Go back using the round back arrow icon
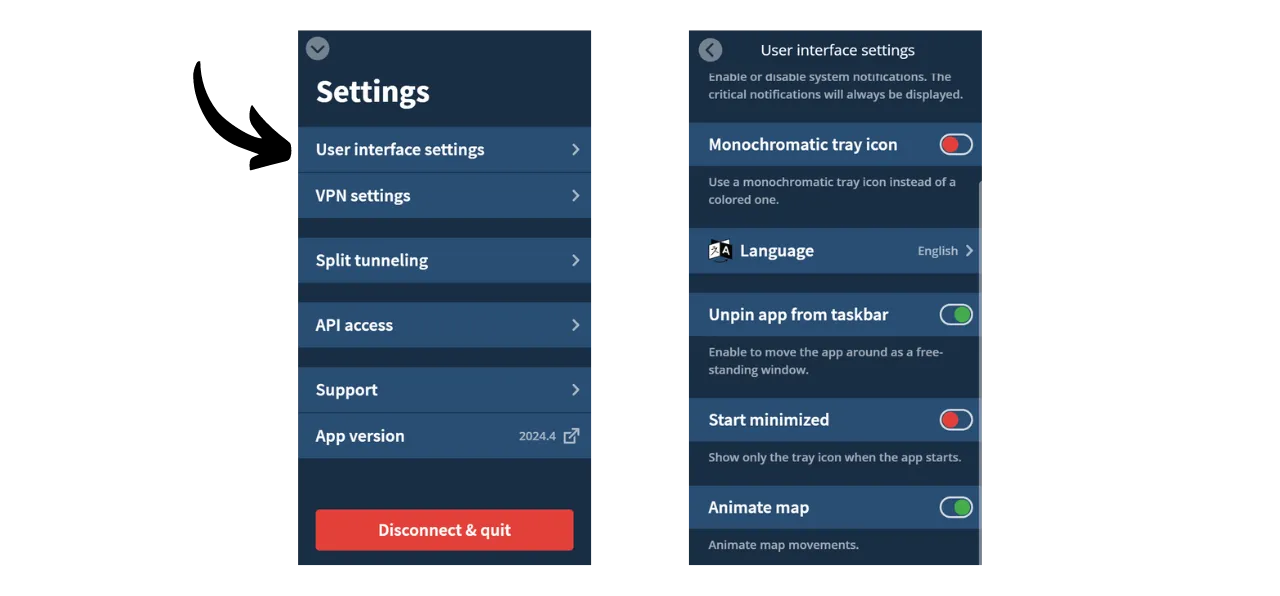The image size is (1280, 596). pos(710,50)
